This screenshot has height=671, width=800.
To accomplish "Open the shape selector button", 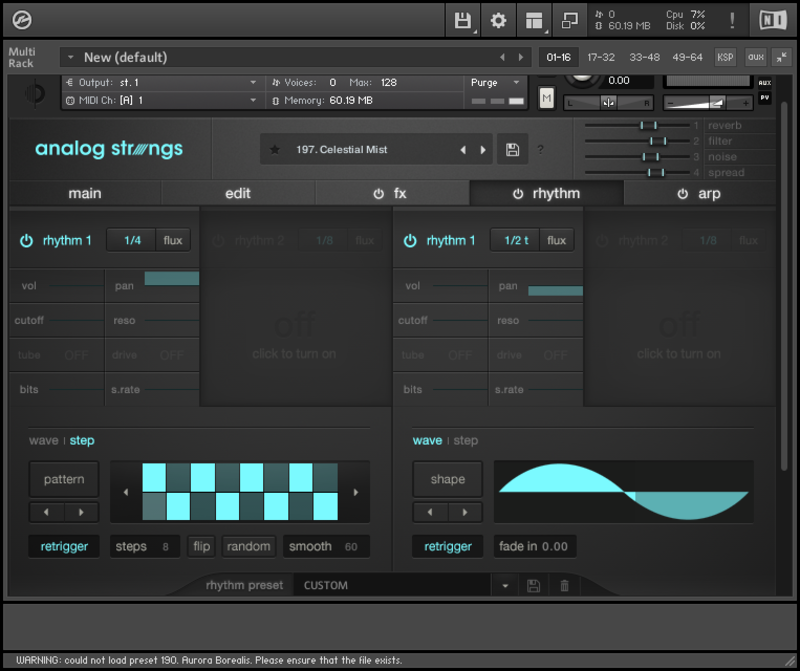I will coord(447,479).
